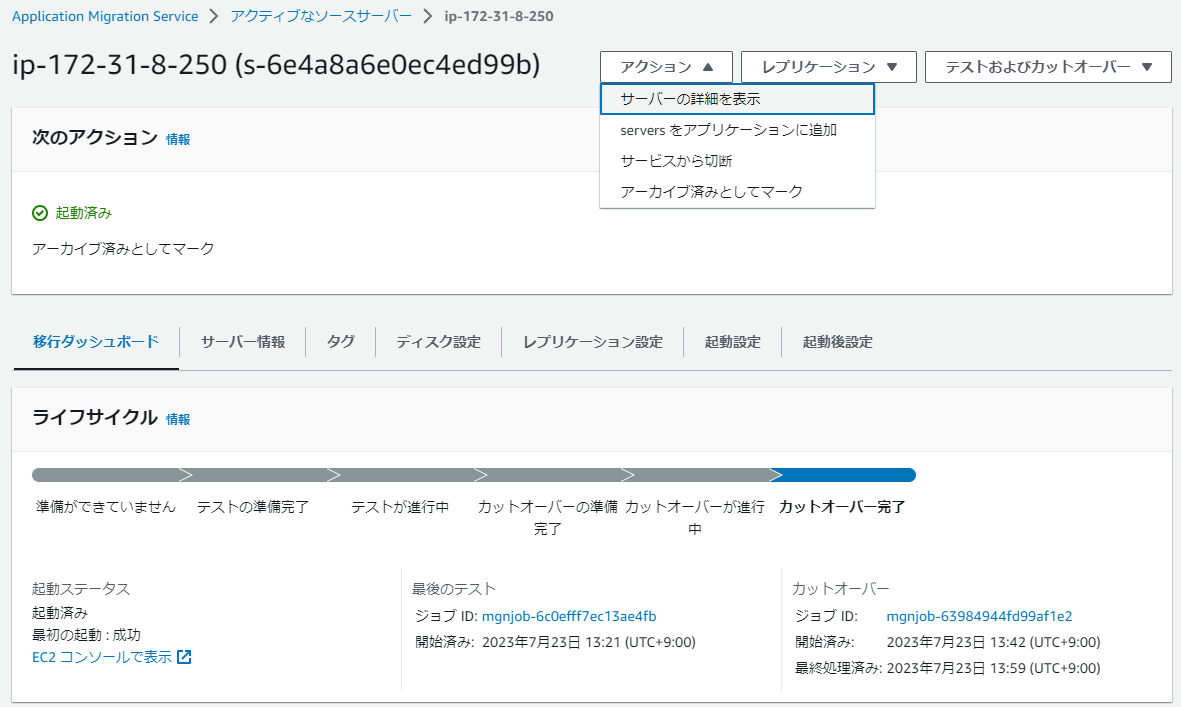
Task: Open アクティブなソースサーバー breadcrumb link
Action: click(321, 17)
